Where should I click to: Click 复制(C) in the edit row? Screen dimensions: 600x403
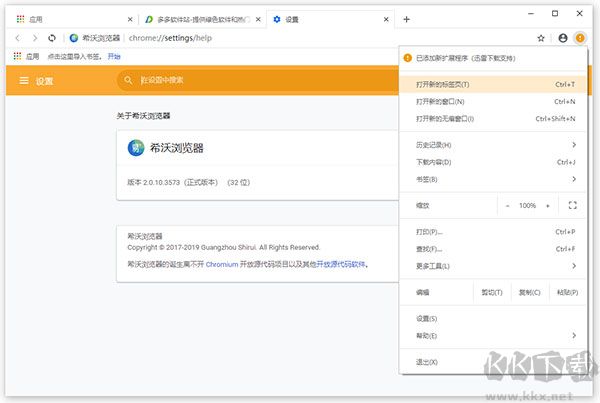point(530,292)
